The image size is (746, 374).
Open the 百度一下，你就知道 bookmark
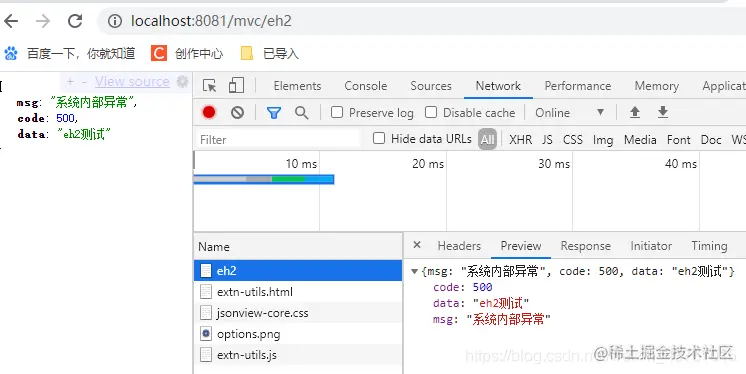[x=70, y=53]
